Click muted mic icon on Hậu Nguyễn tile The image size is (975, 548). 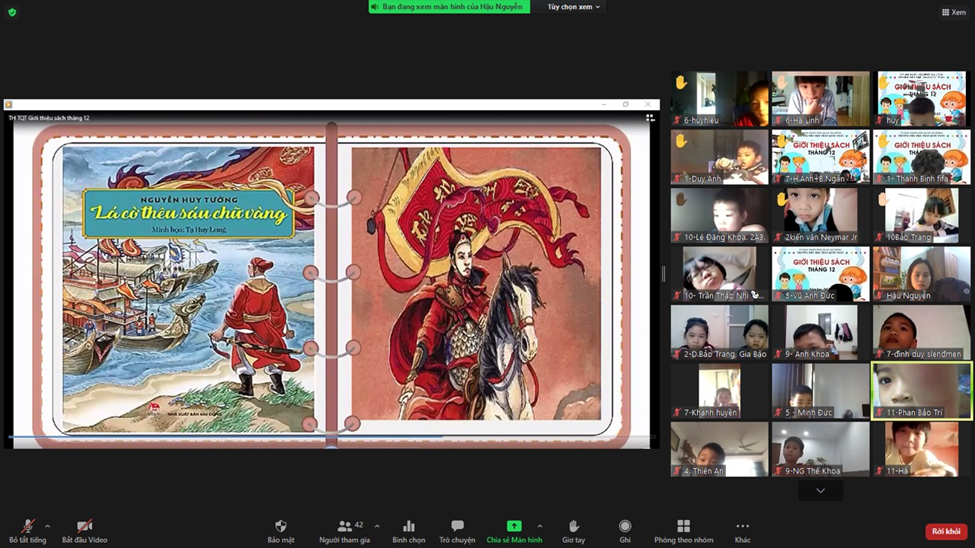tap(879, 295)
